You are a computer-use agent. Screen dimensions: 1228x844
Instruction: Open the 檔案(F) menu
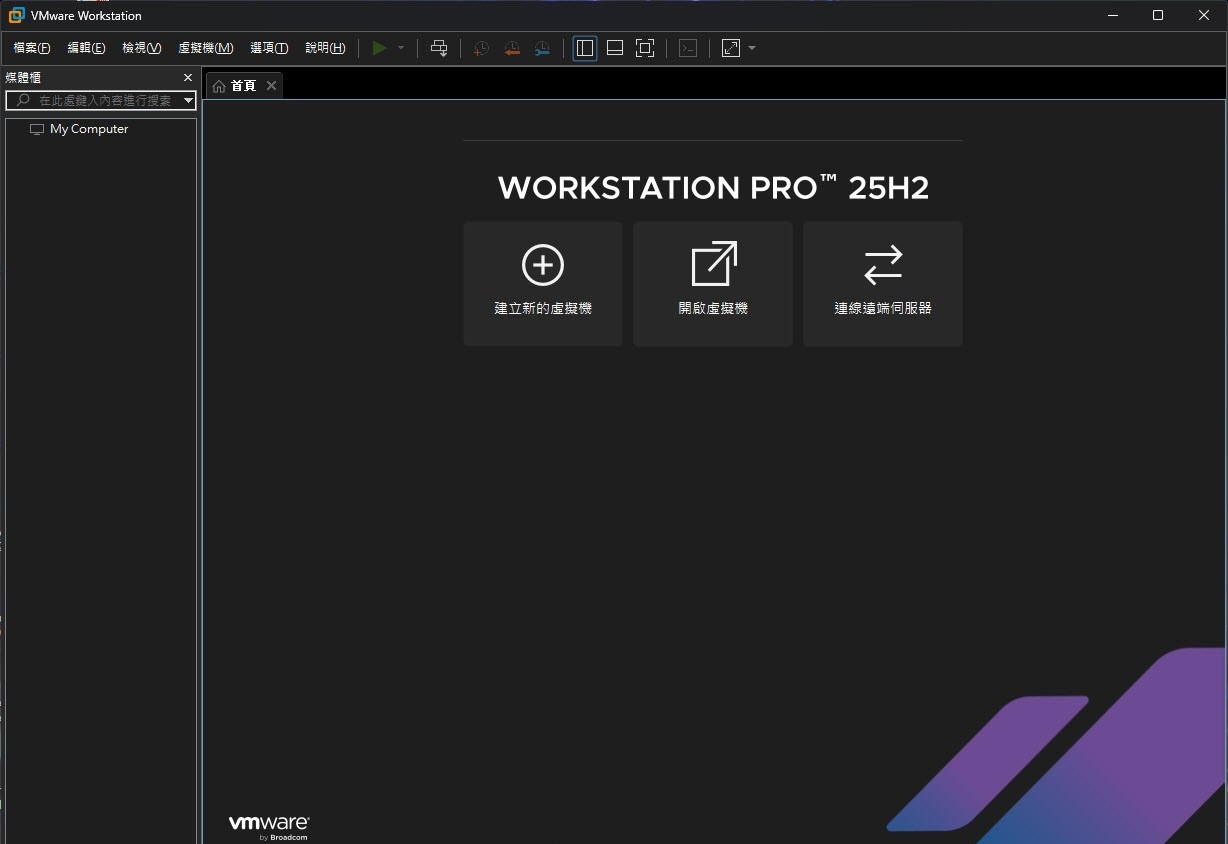(32, 48)
